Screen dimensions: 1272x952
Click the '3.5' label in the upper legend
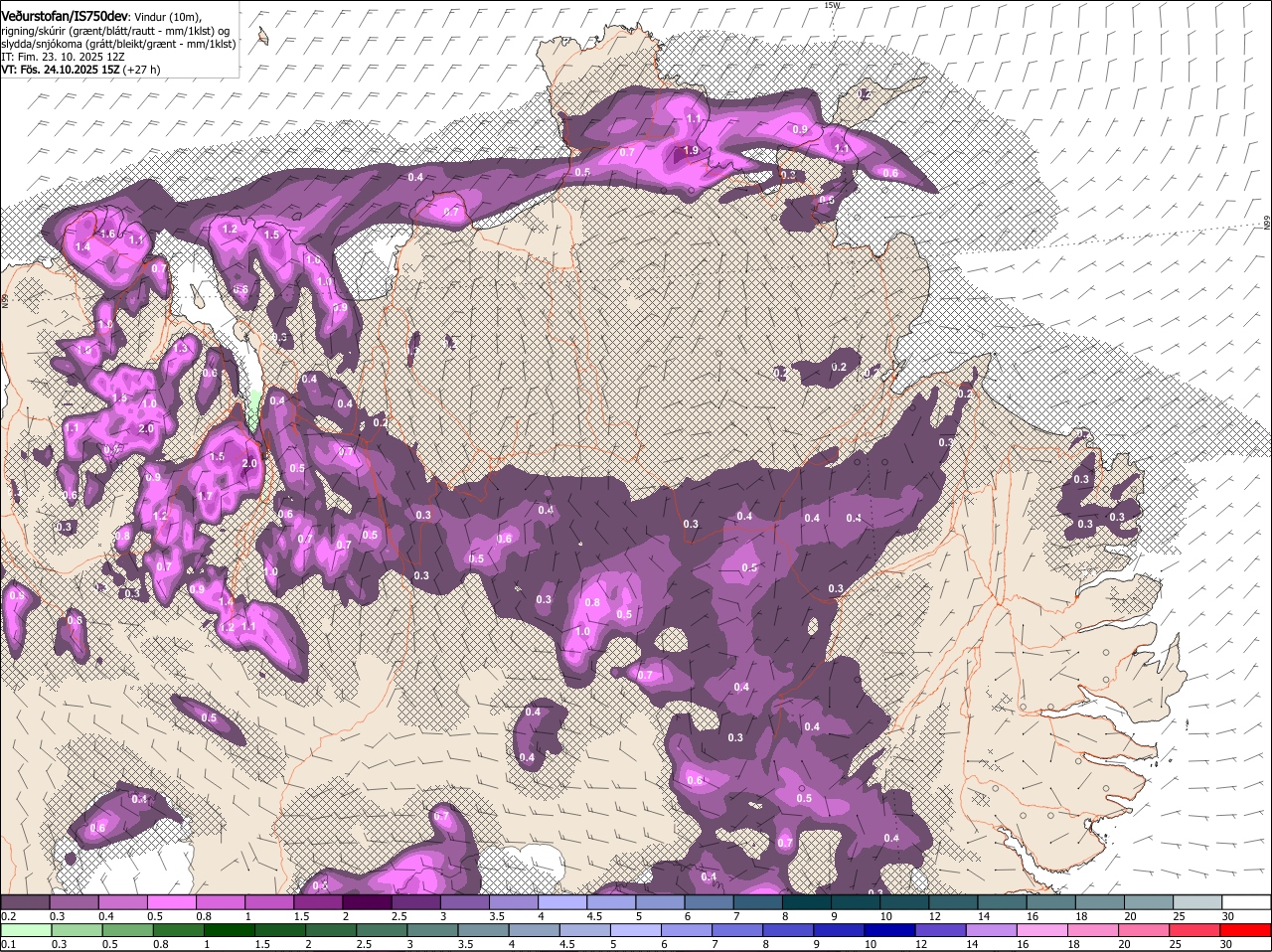coord(496,916)
